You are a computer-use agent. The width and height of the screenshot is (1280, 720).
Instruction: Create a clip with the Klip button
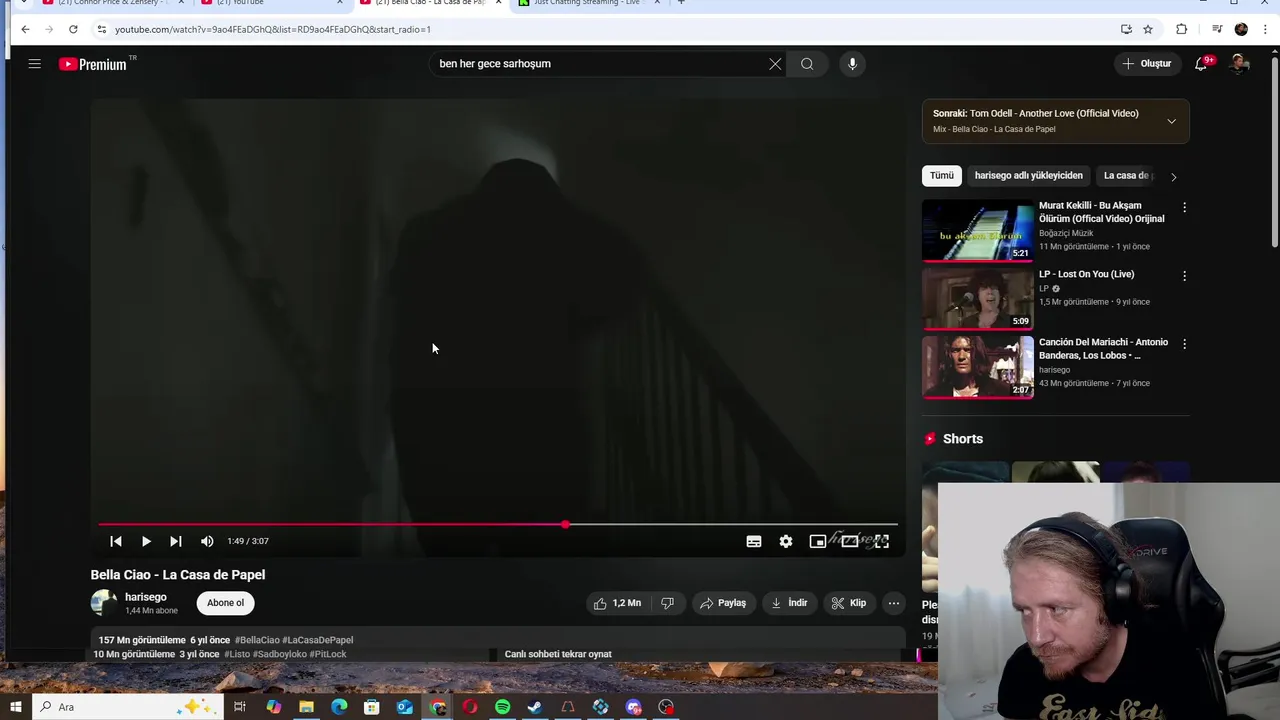[849, 603]
